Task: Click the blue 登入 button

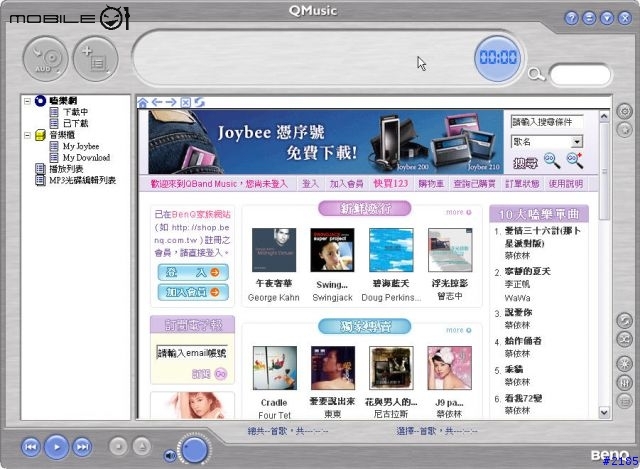Action: [193, 272]
